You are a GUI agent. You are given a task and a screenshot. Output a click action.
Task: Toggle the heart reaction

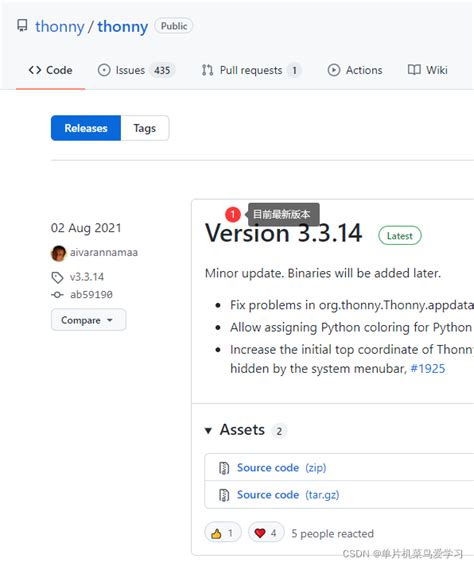[266, 532]
